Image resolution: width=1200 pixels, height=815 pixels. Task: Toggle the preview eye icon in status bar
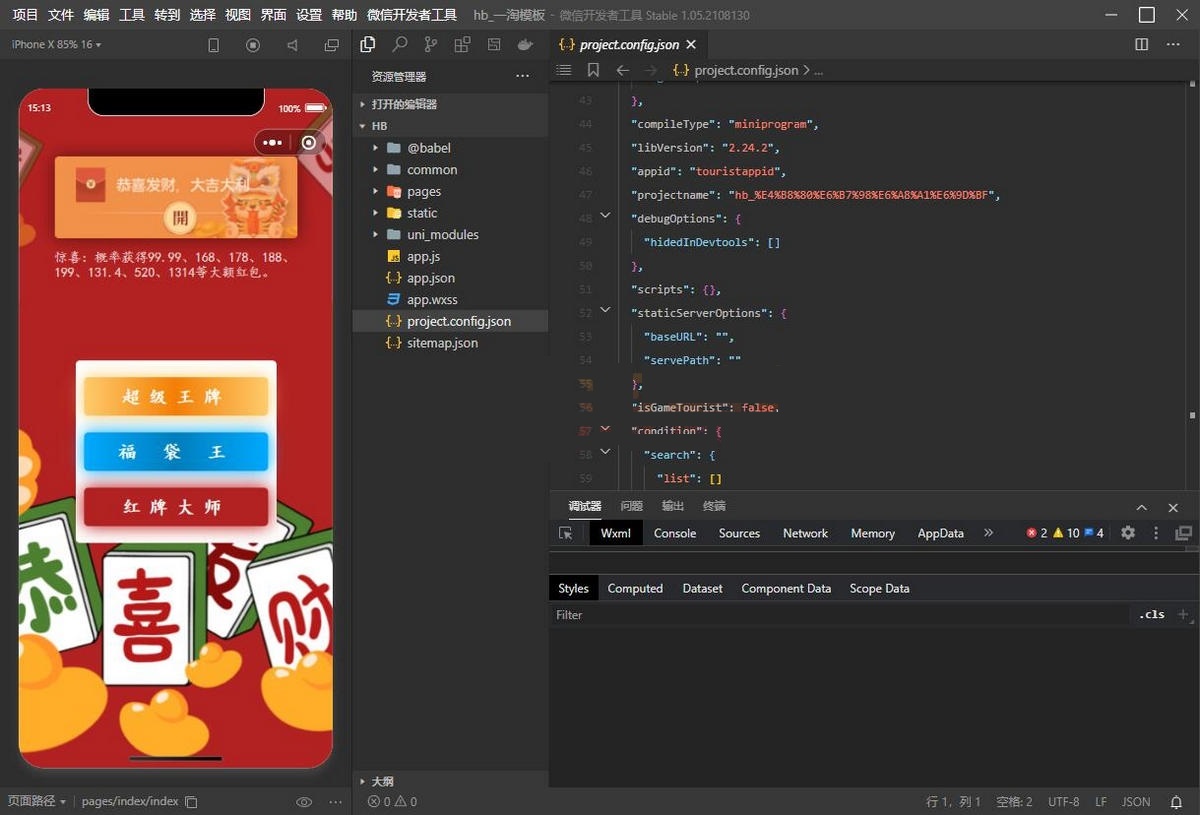click(304, 802)
